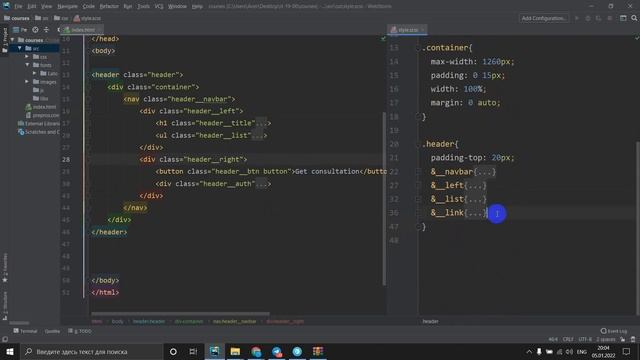Click the collapse all icon in Project panel
The image size is (640, 360).
tap(46, 30)
